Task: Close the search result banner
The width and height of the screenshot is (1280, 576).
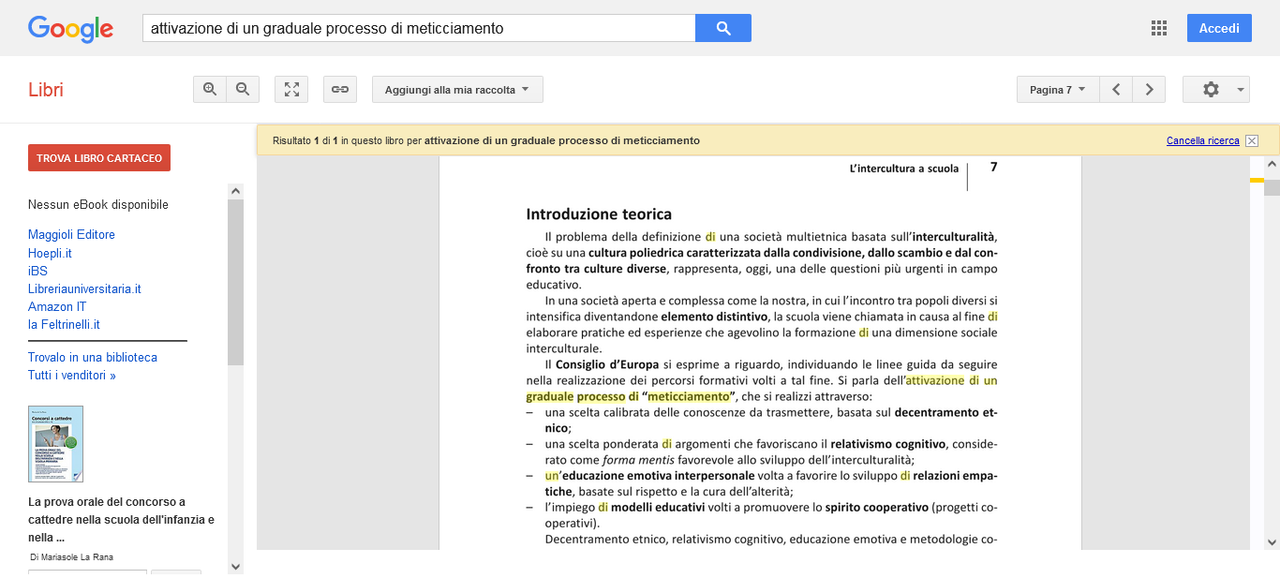Action: click(1252, 141)
